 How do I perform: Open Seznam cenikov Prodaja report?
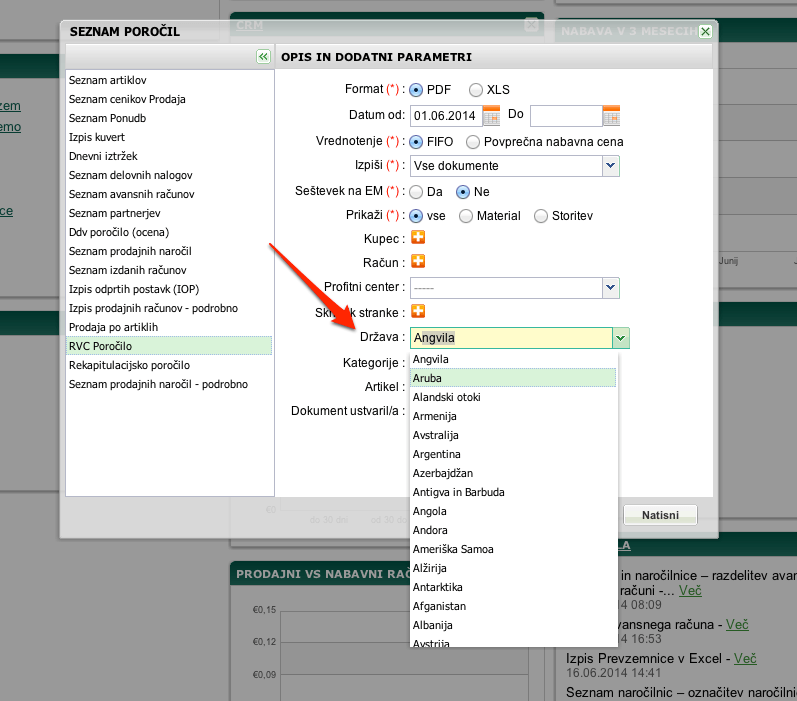[x=169, y=99]
